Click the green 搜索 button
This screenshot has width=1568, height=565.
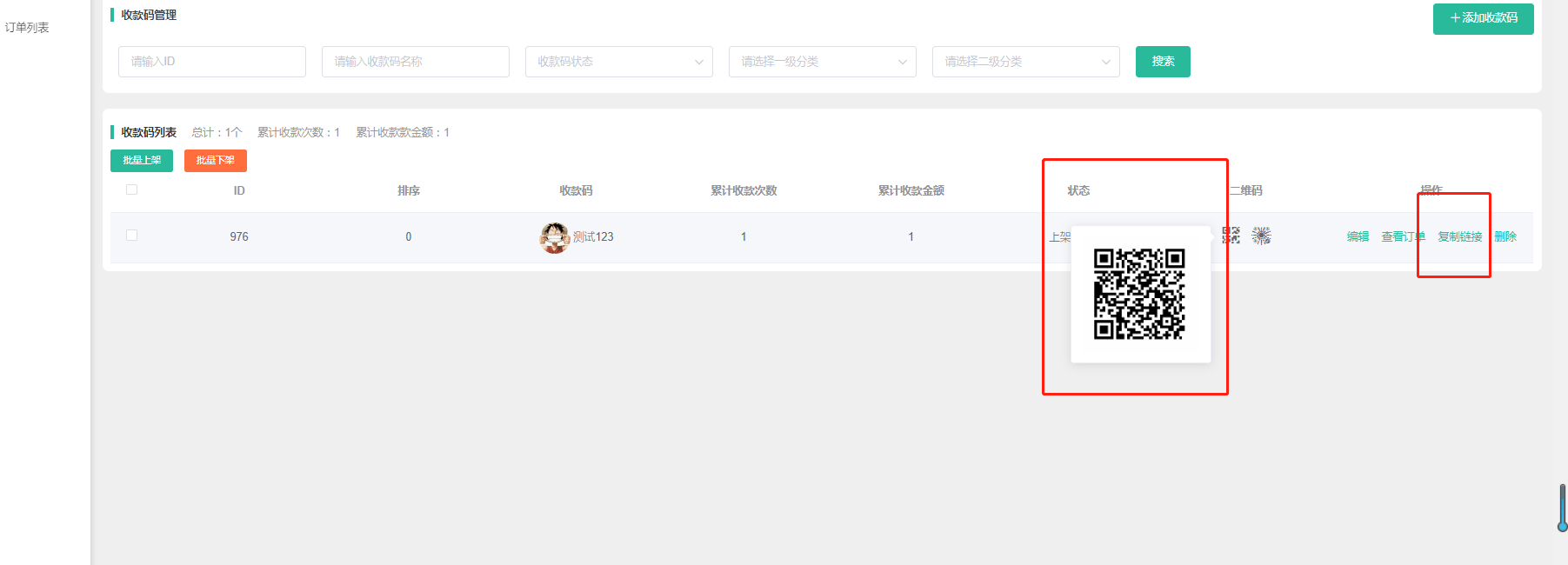[x=1163, y=62]
